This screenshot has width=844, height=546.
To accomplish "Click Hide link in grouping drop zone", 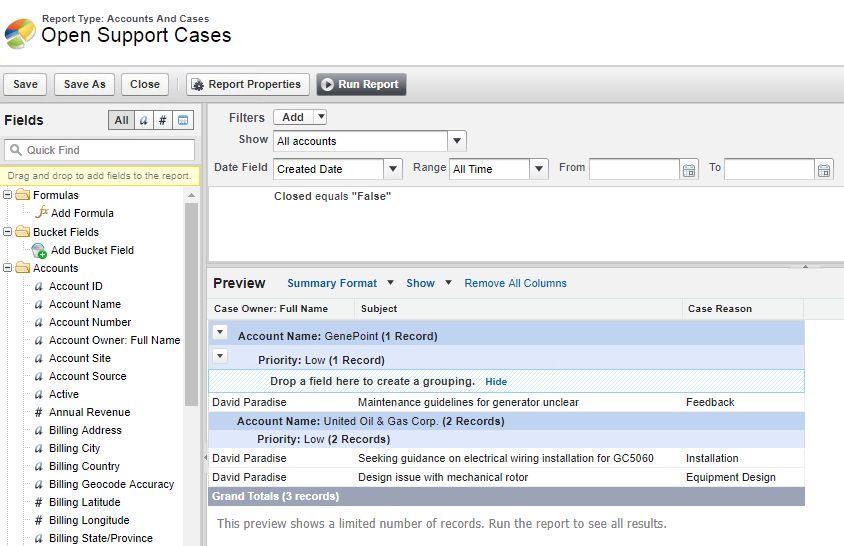I will click(496, 382).
